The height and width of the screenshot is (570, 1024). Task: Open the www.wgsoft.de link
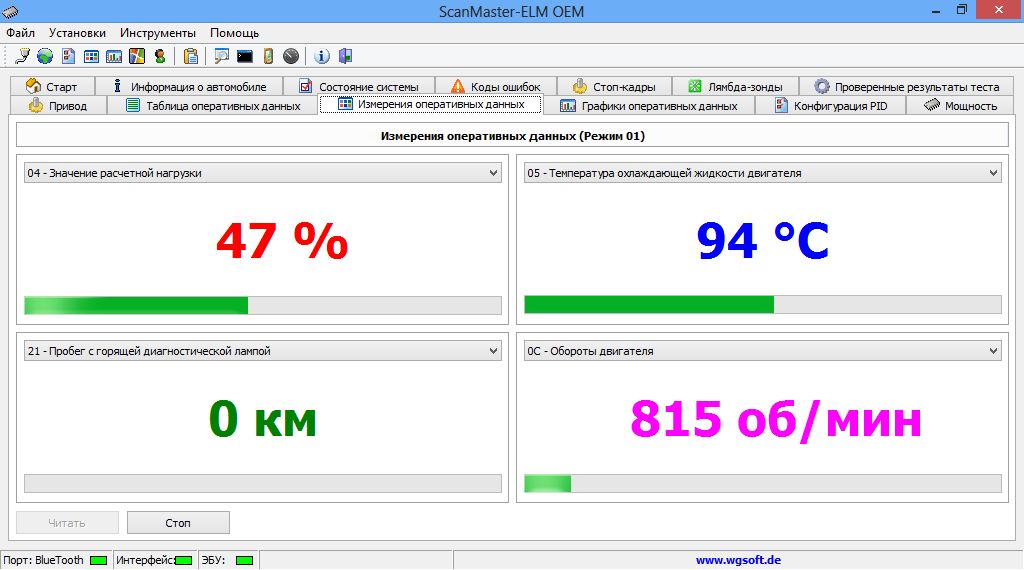point(738,561)
